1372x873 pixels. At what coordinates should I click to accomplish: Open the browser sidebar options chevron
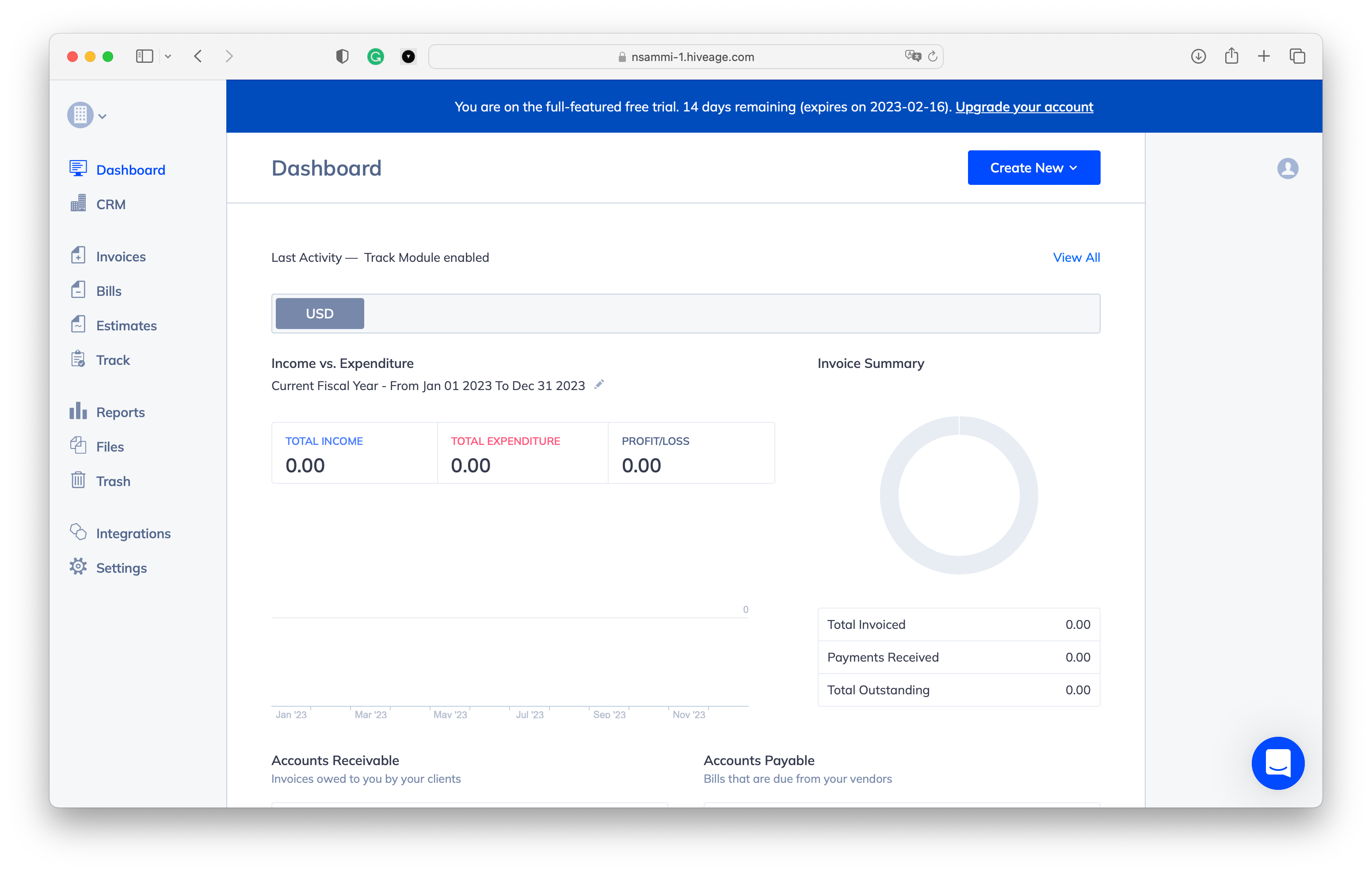[x=168, y=56]
